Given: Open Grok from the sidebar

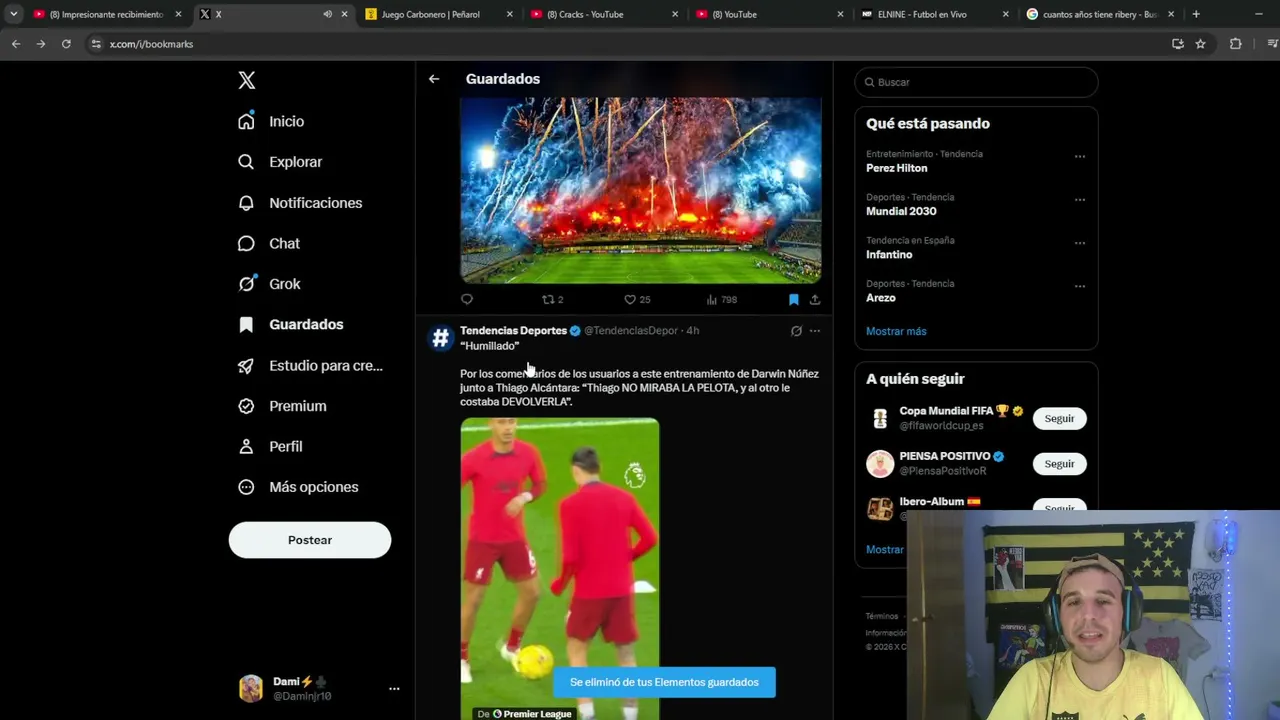Looking at the screenshot, I should click(x=269, y=284).
